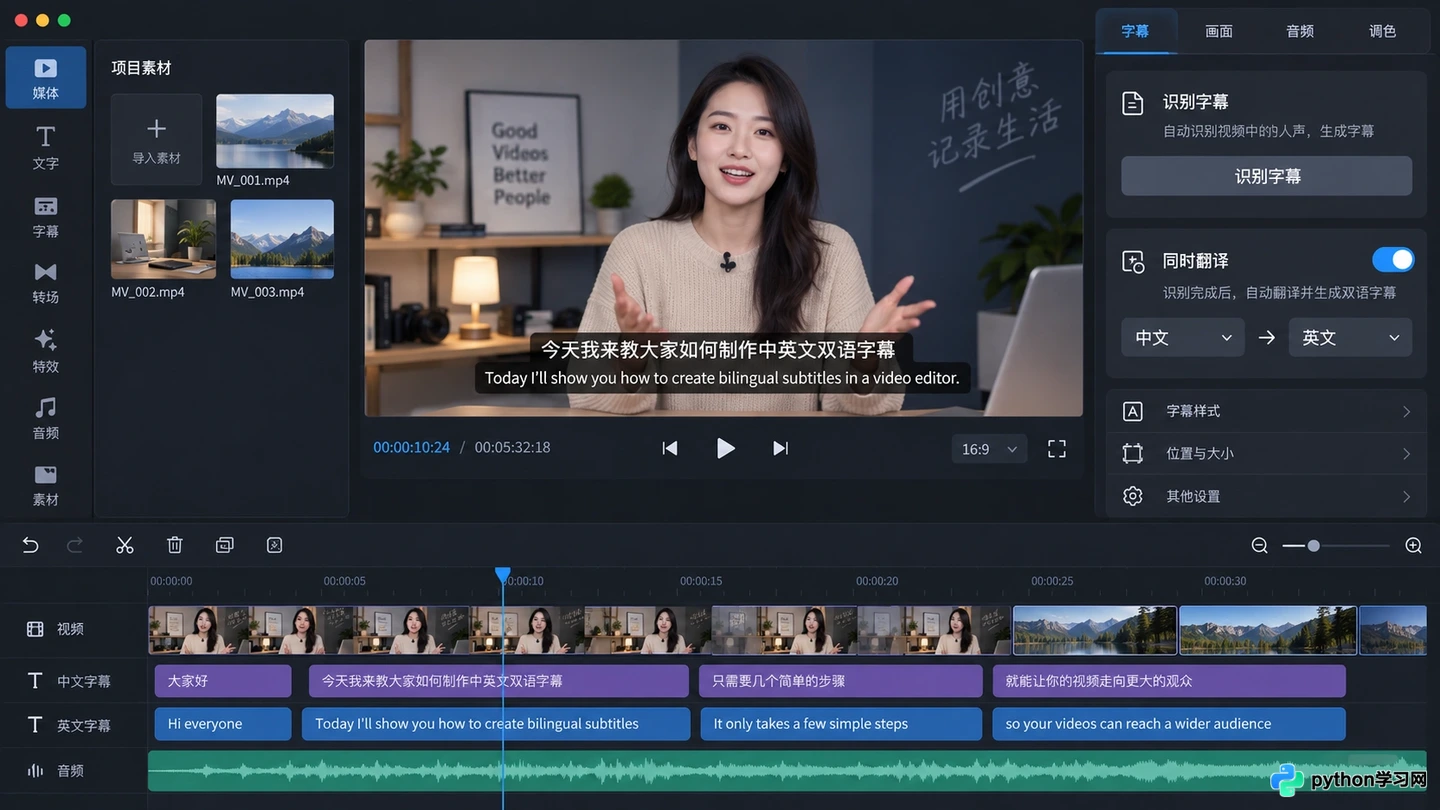Zoom out of the timeline
1440x810 pixels.
pos(1260,545)
